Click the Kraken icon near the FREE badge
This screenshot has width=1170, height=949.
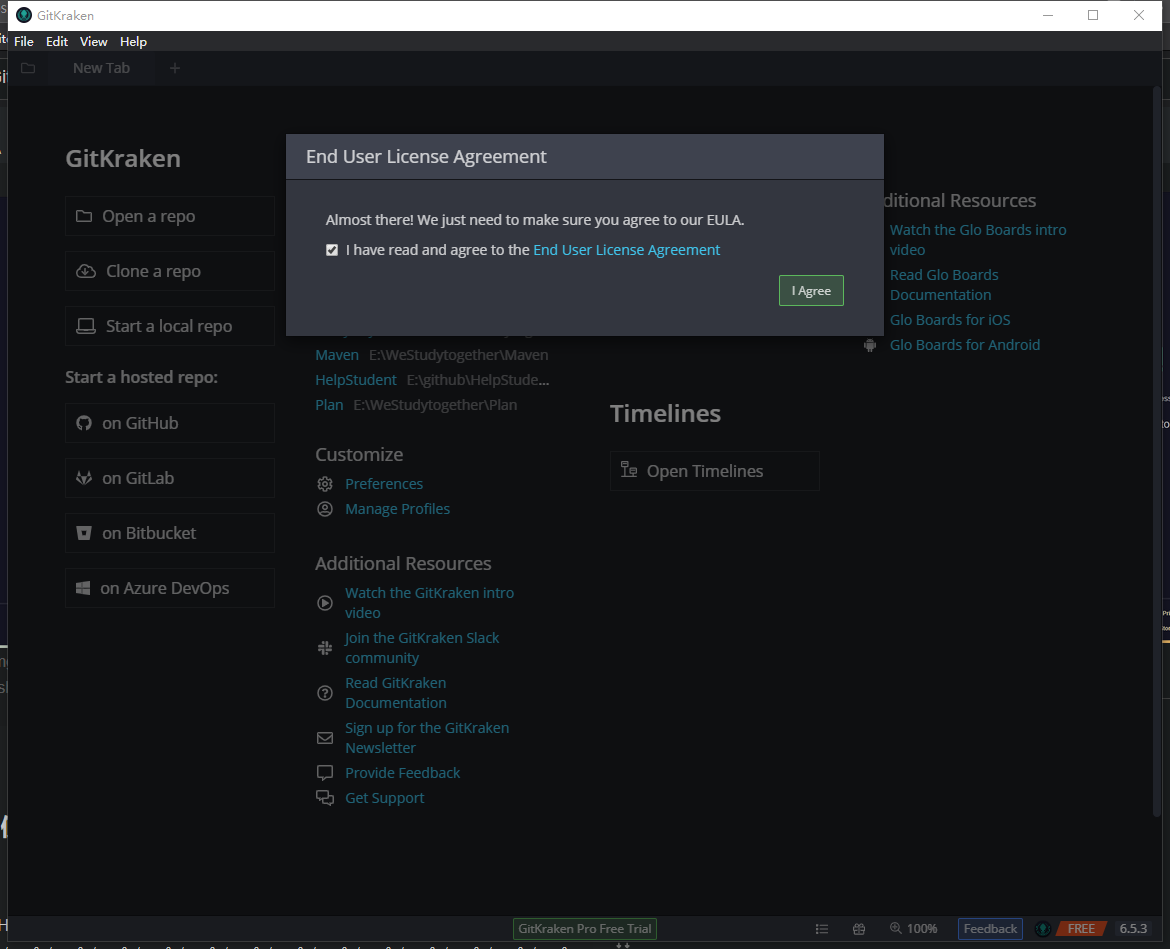tap(1042, 928)
